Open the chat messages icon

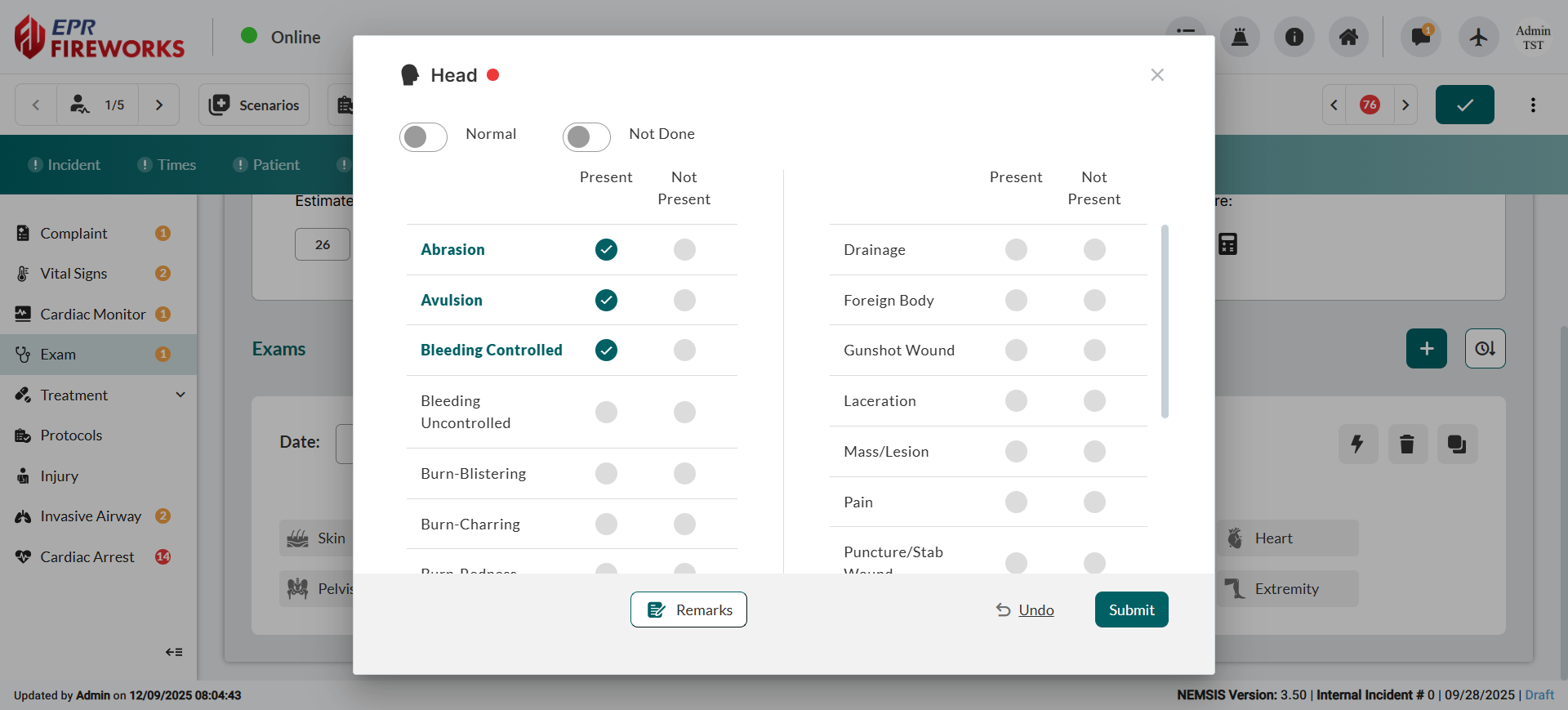tap(1421, 37)
